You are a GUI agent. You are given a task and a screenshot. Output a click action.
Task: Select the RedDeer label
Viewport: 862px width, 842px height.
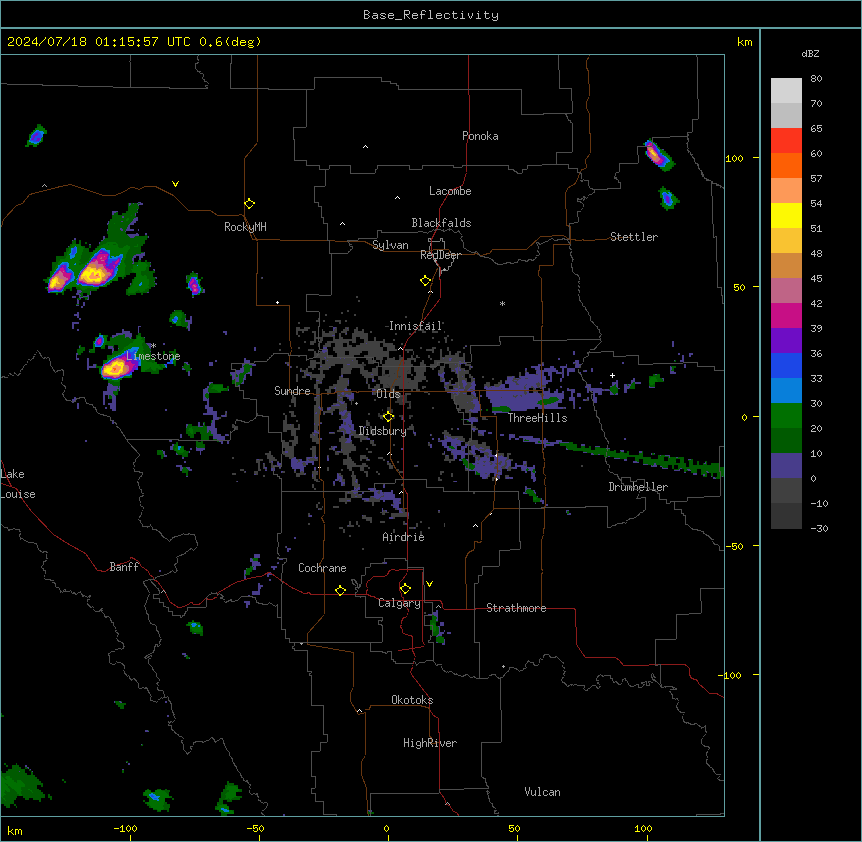click(440, 255)
